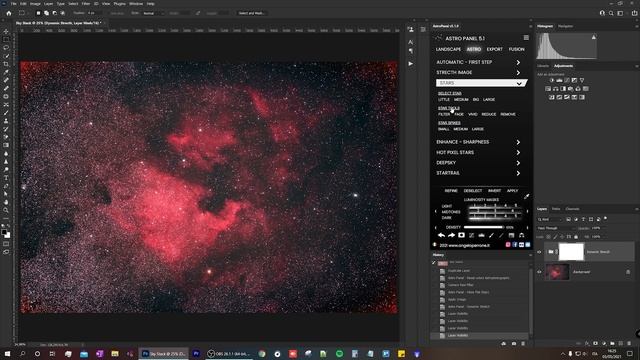Create new snapshot camera icon in History panel
Image resolution: width=640 pixels, height=360 pixels.
point(513,344)
